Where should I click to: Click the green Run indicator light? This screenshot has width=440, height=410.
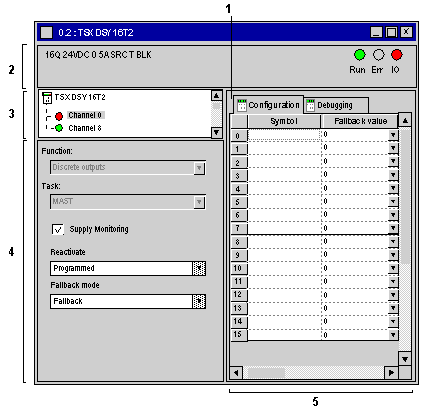coord(359,55)
